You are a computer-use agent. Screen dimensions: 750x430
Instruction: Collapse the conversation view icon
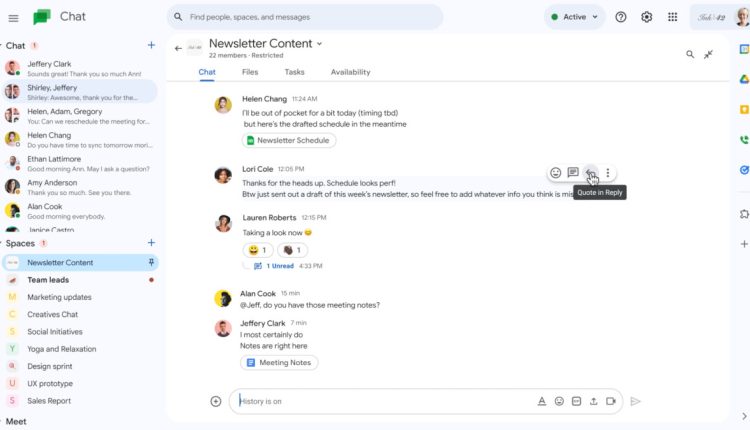click(708, 54)
